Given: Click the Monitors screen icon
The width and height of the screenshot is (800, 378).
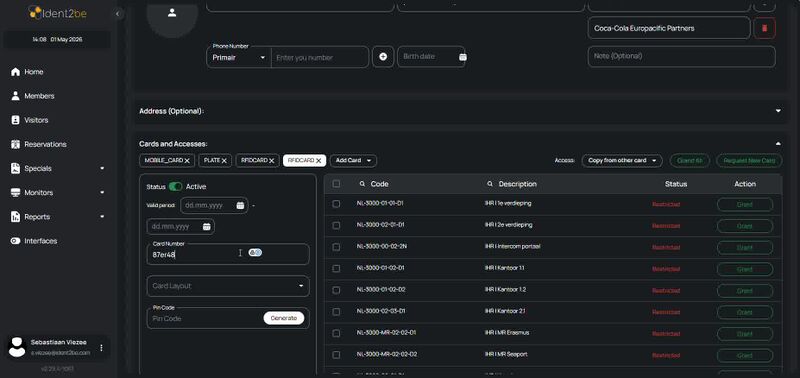Looking at the screenshot, I should pyautogui.click(x=15, y=192).
